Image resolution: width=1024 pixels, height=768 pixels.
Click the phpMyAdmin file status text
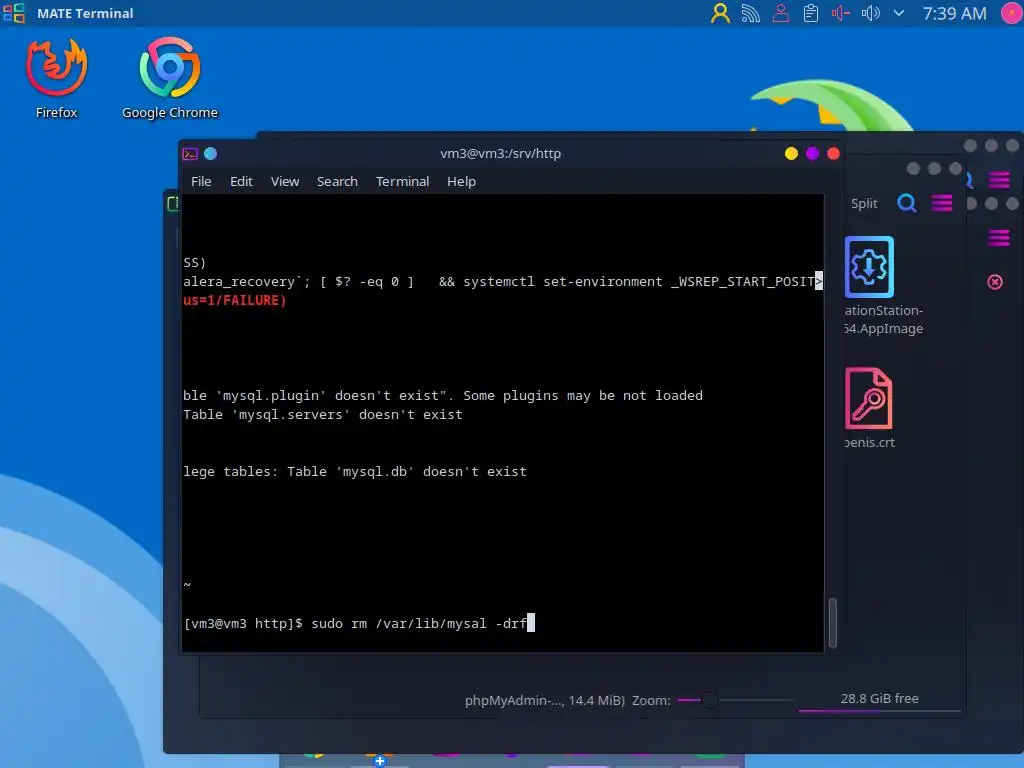[x=545, y=701]
